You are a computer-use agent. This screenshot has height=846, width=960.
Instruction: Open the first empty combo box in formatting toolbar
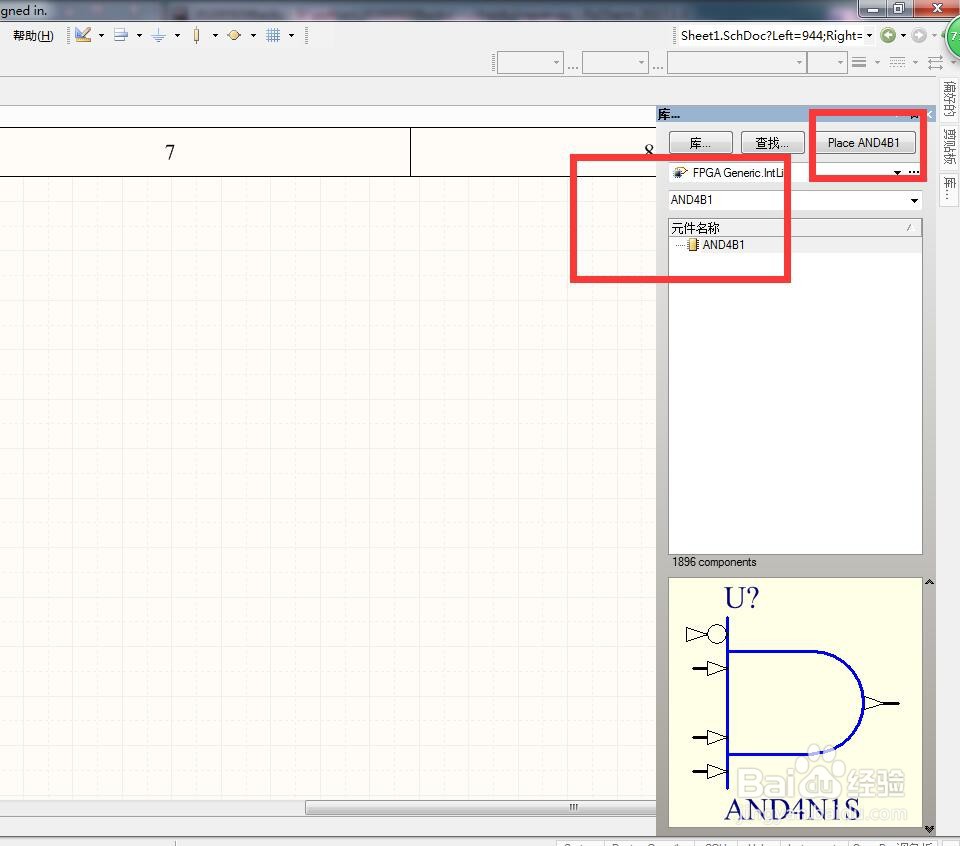coord(530,62)
